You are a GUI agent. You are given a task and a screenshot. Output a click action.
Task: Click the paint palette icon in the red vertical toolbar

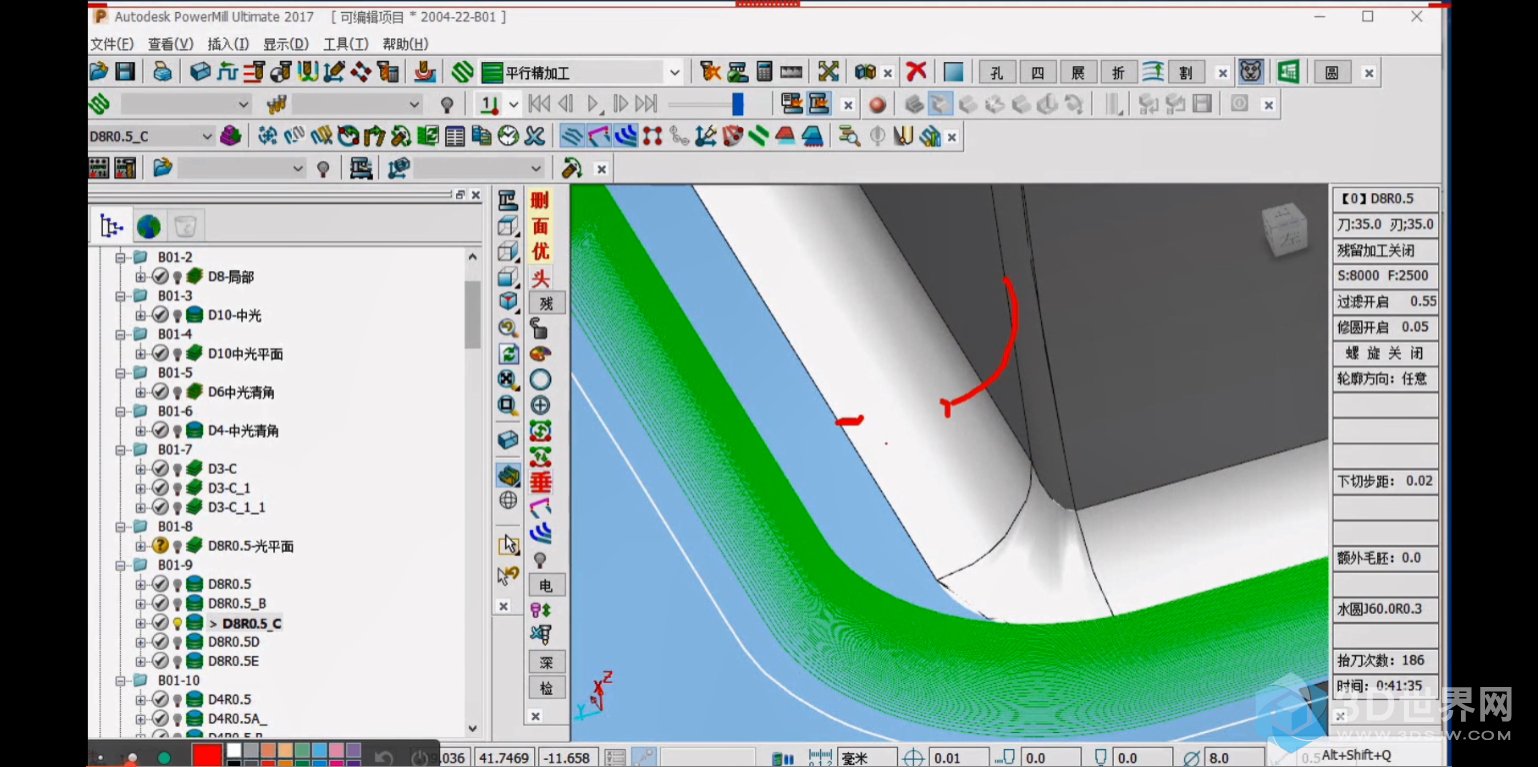tap(540, 354)
